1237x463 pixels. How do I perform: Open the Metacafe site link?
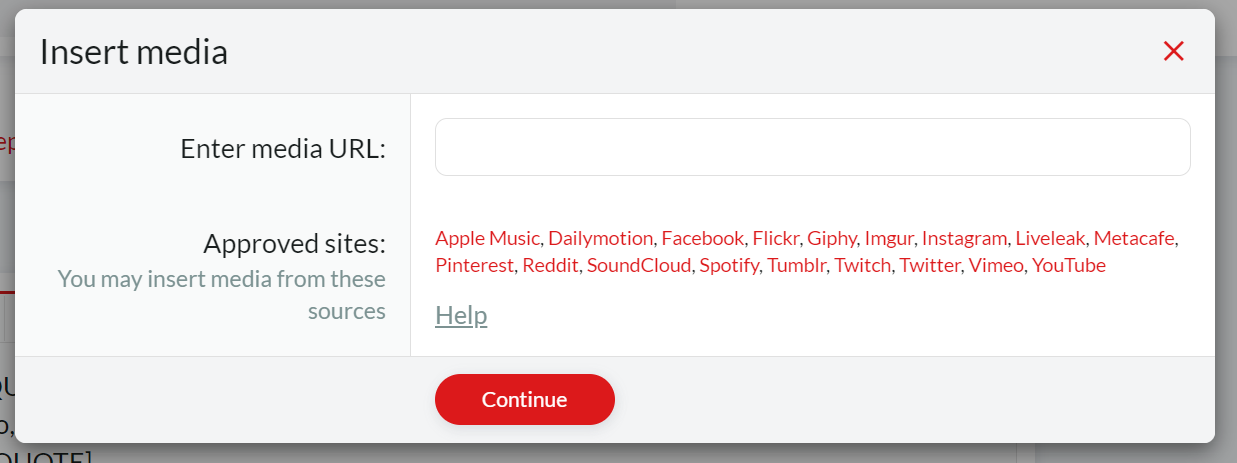point(1135,238)
